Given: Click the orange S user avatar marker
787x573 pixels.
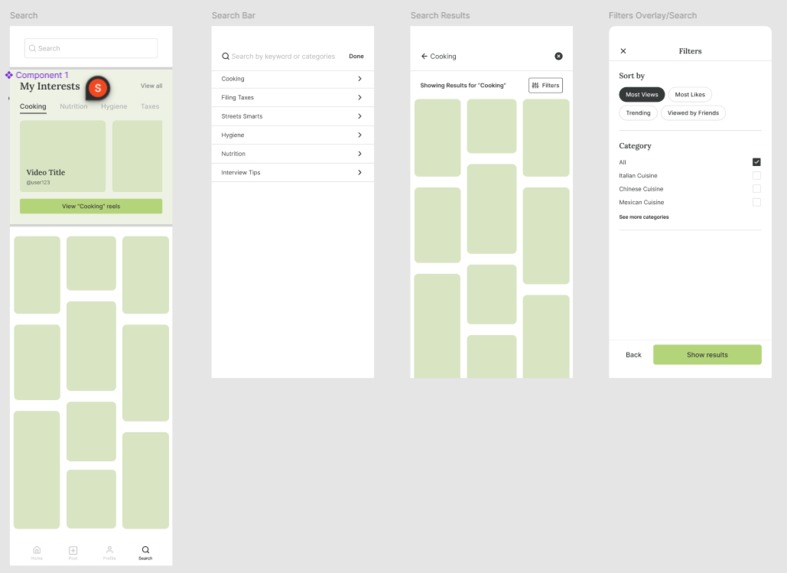Looking at the screenshot, I should point(98,88).
